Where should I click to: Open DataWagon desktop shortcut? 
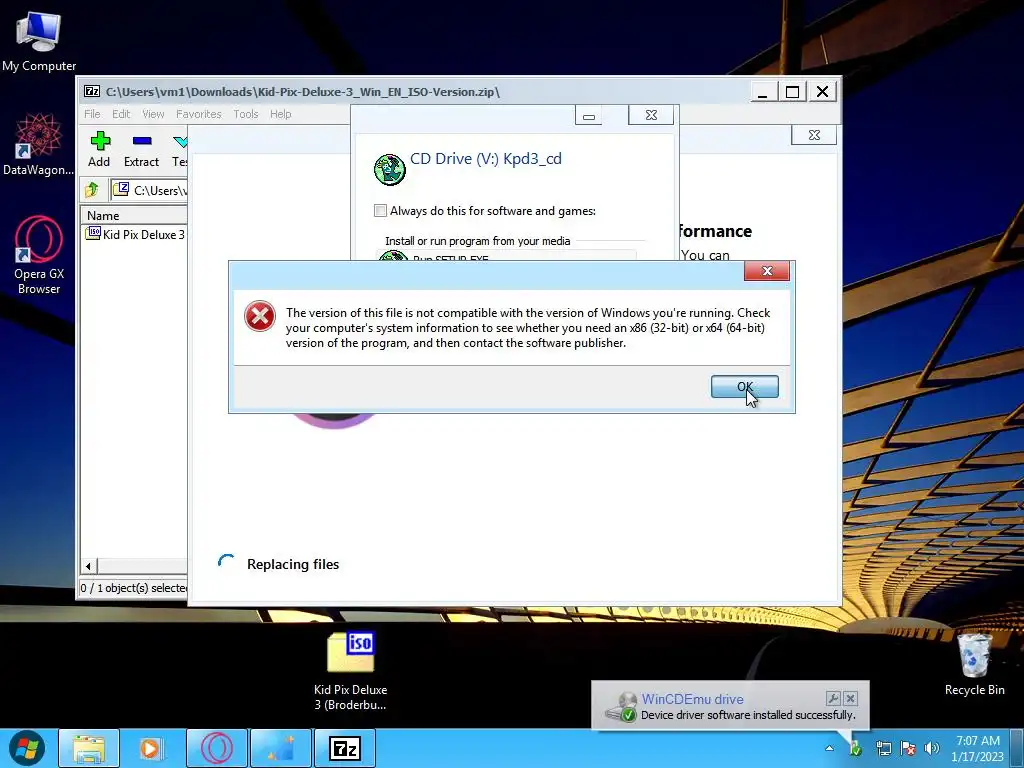(39, 145)
